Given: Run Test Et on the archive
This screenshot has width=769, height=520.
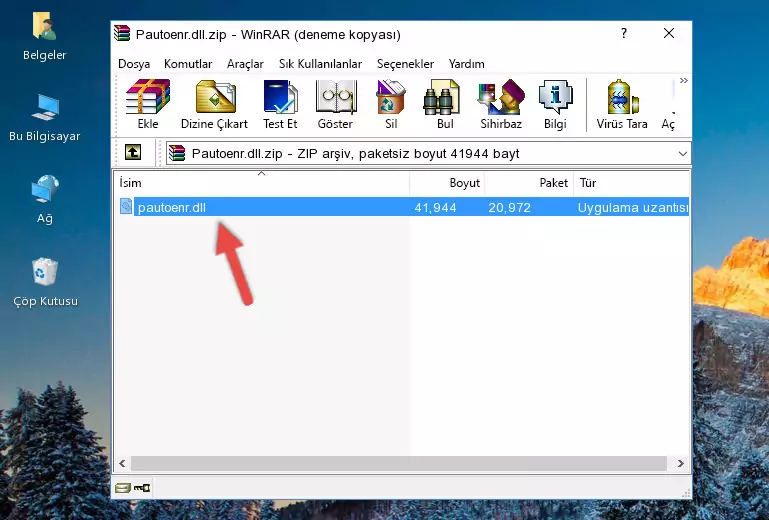Looking at the screenshot, I should click(280, 104).
